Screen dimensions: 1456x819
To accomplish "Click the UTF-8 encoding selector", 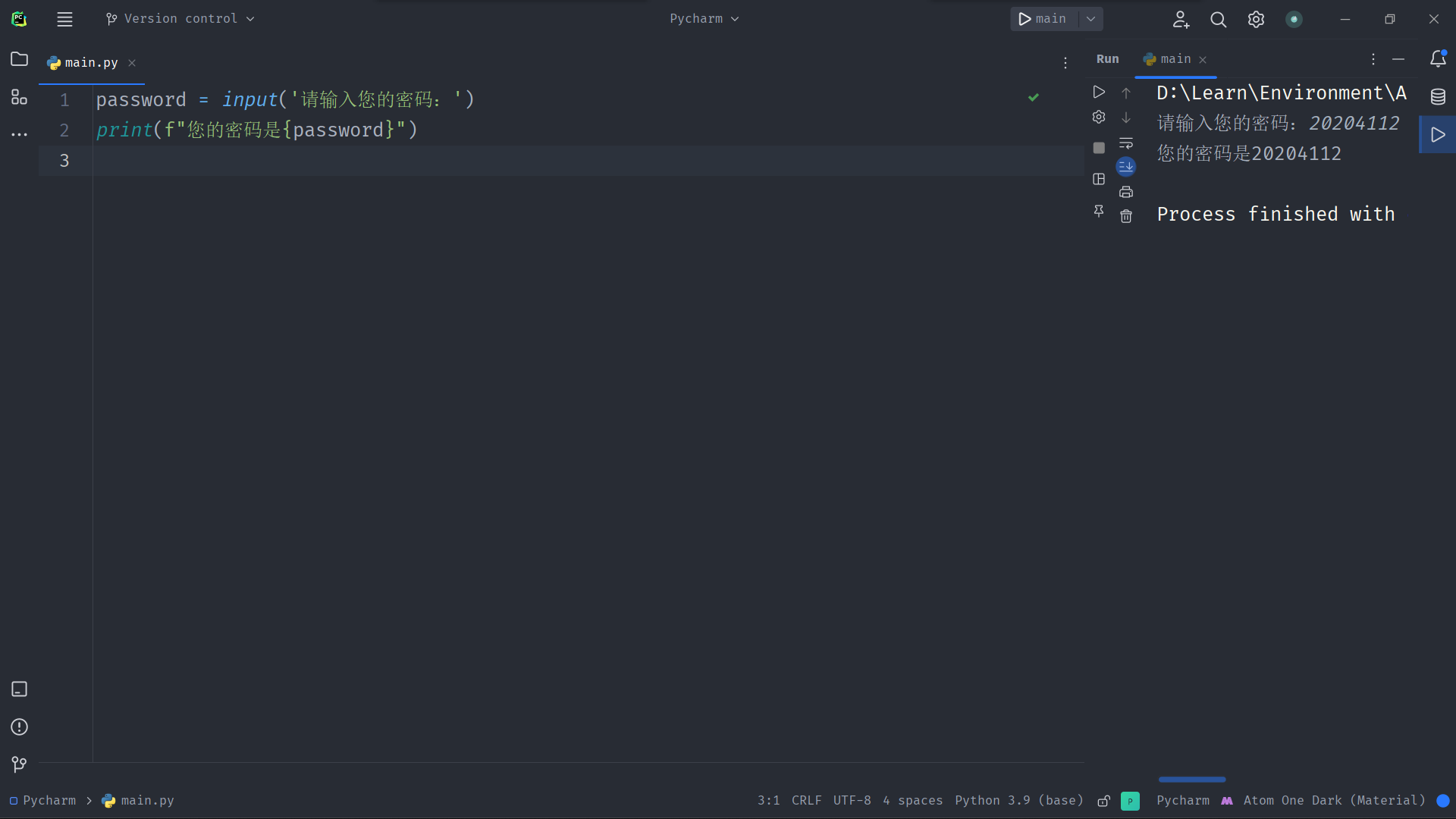I will point(852,801).
